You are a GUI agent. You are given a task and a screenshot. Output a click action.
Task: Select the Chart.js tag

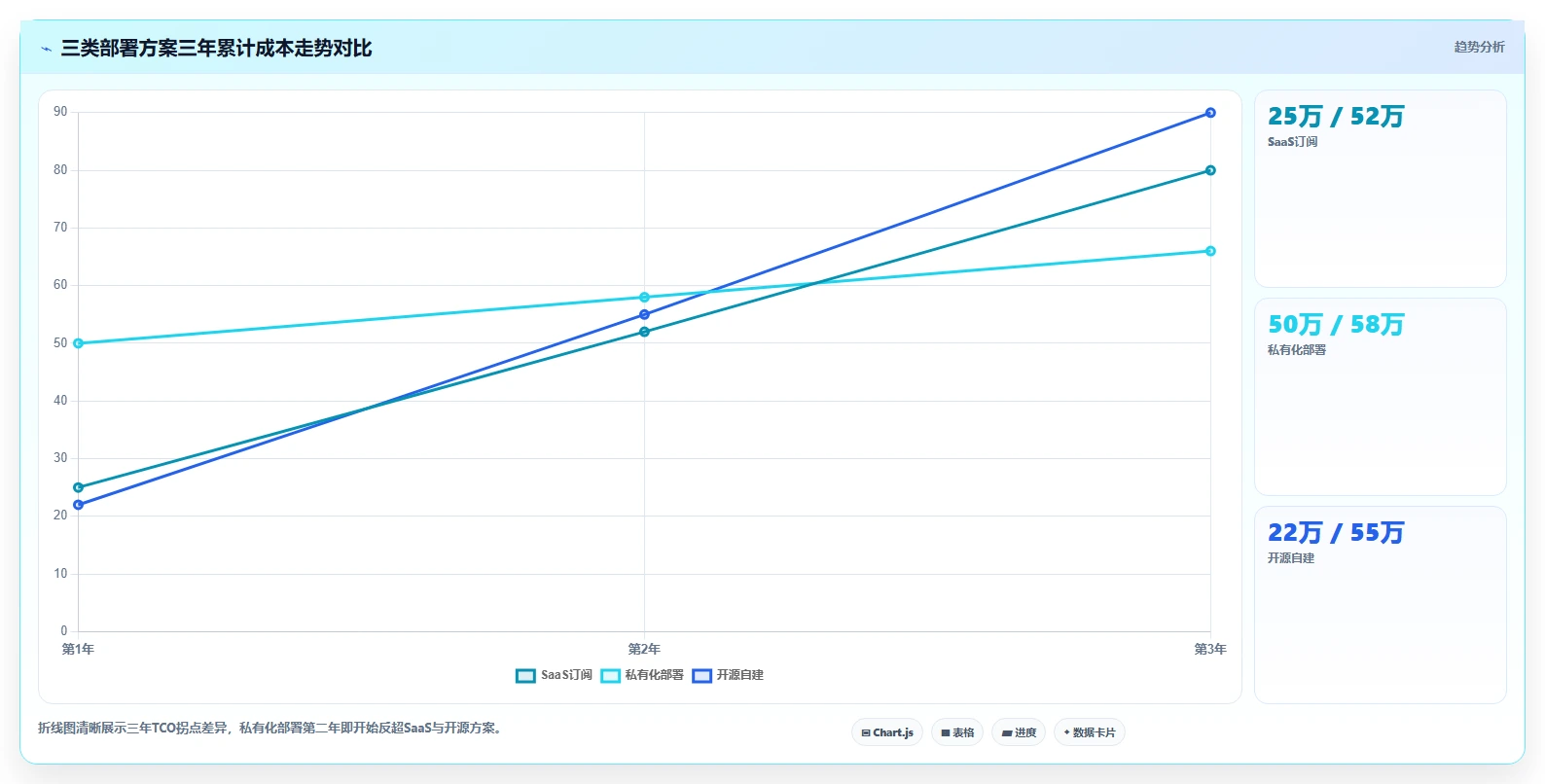click(887, 732)
